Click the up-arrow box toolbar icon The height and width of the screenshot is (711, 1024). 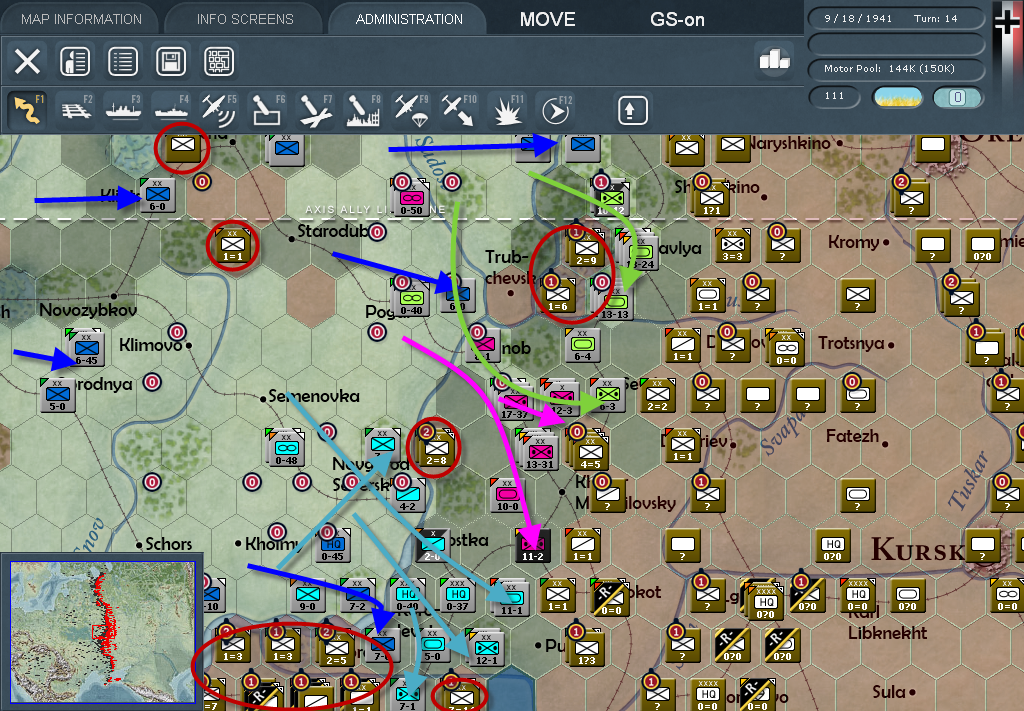point(632,110)
